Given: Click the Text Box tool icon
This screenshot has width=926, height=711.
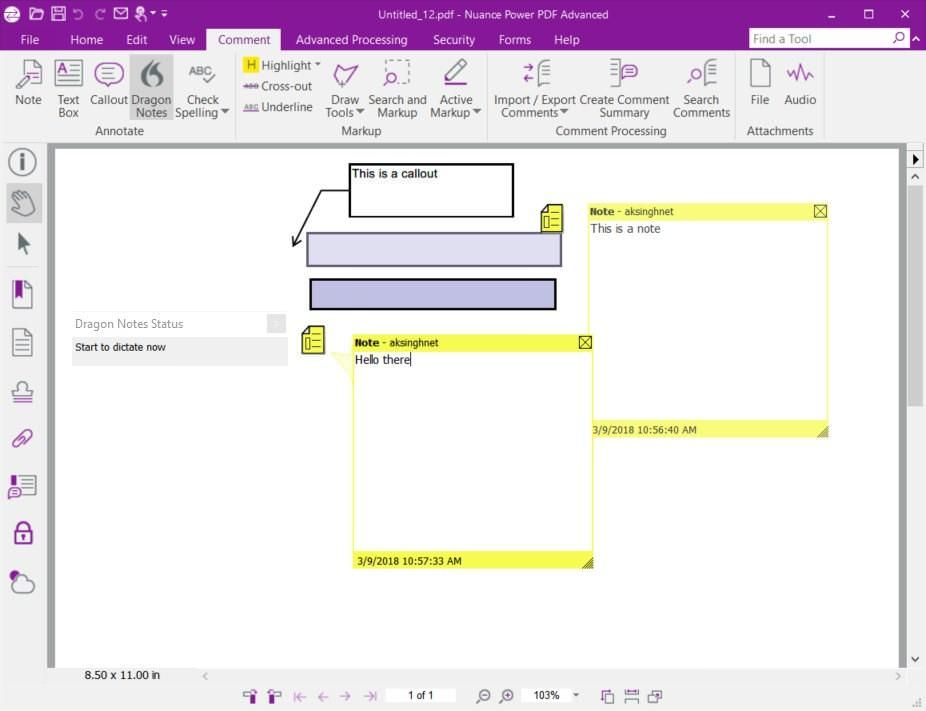Looking at the screenshot, I should (x=69, y=73).
